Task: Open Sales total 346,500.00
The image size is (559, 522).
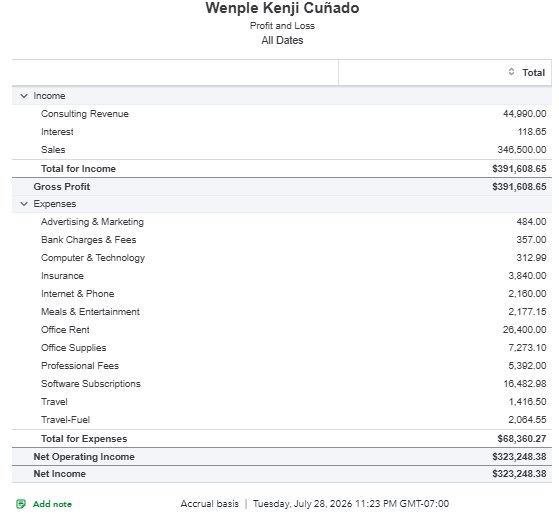Action: pos(522,149)
